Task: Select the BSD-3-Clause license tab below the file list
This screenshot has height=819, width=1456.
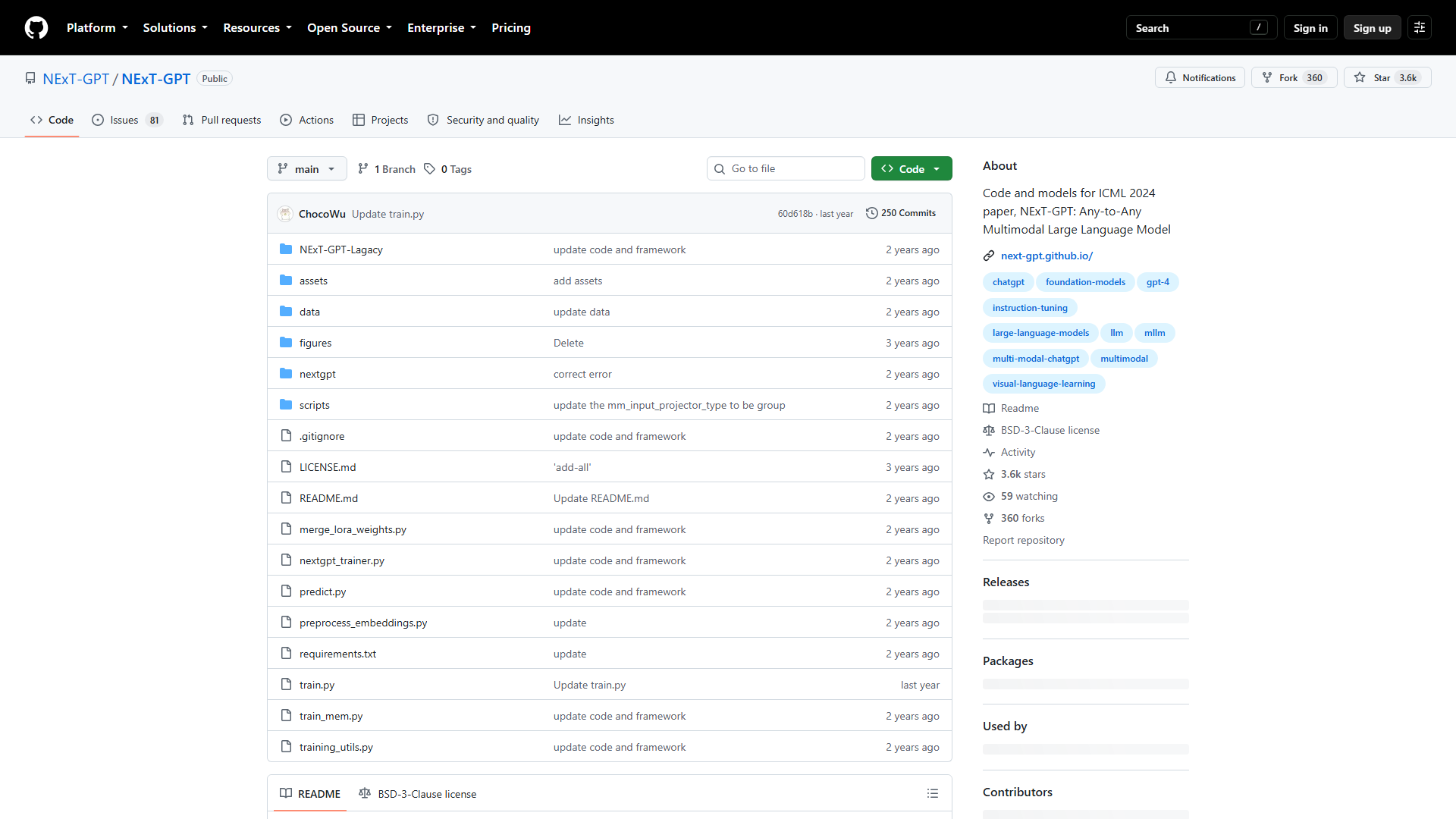Action: 417,794
